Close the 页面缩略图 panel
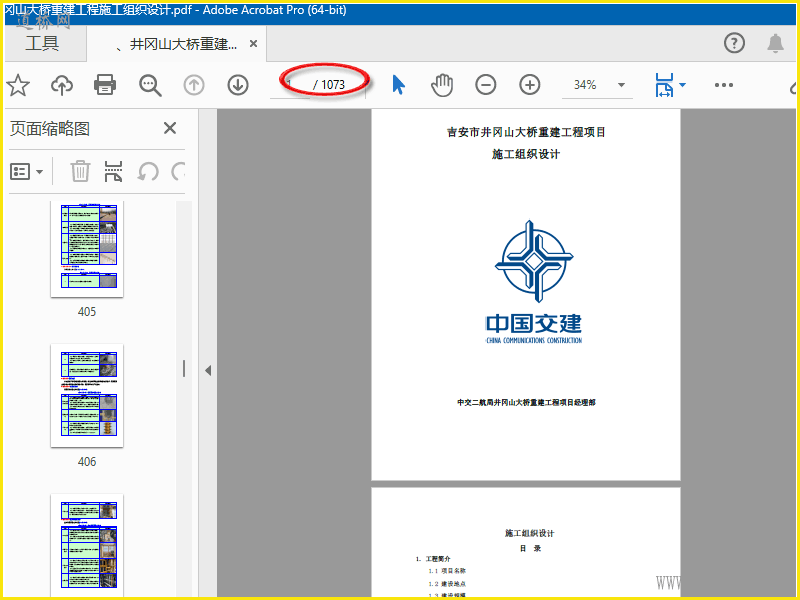Image resolution: width=800 pixels, height=600 pixels. [x=170, y=128]
